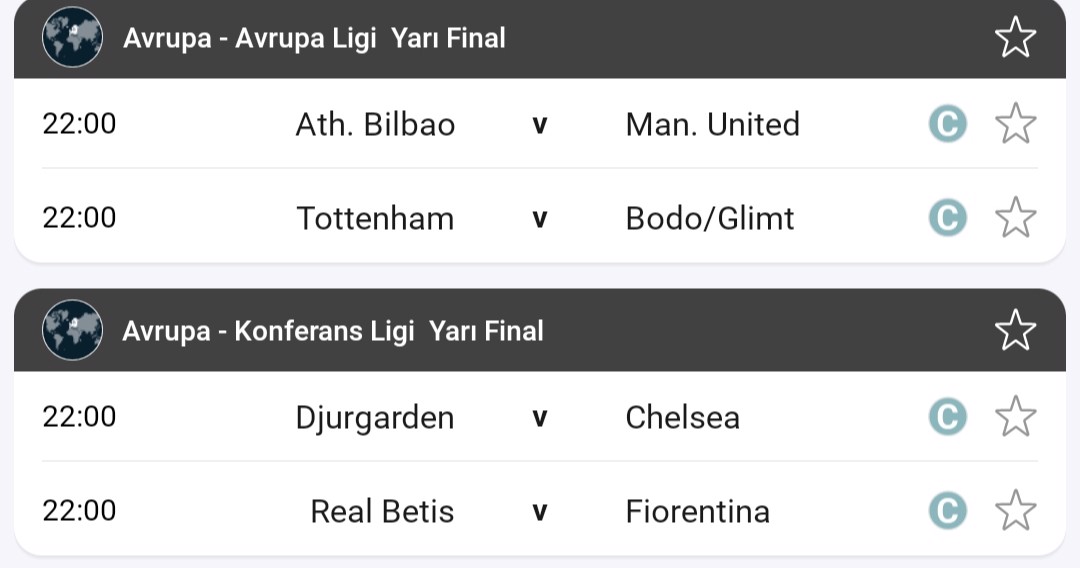Star the Ath. Bilbao v Man. United match
This screenshot has width=1080, height=568.
click(1015, 124)
